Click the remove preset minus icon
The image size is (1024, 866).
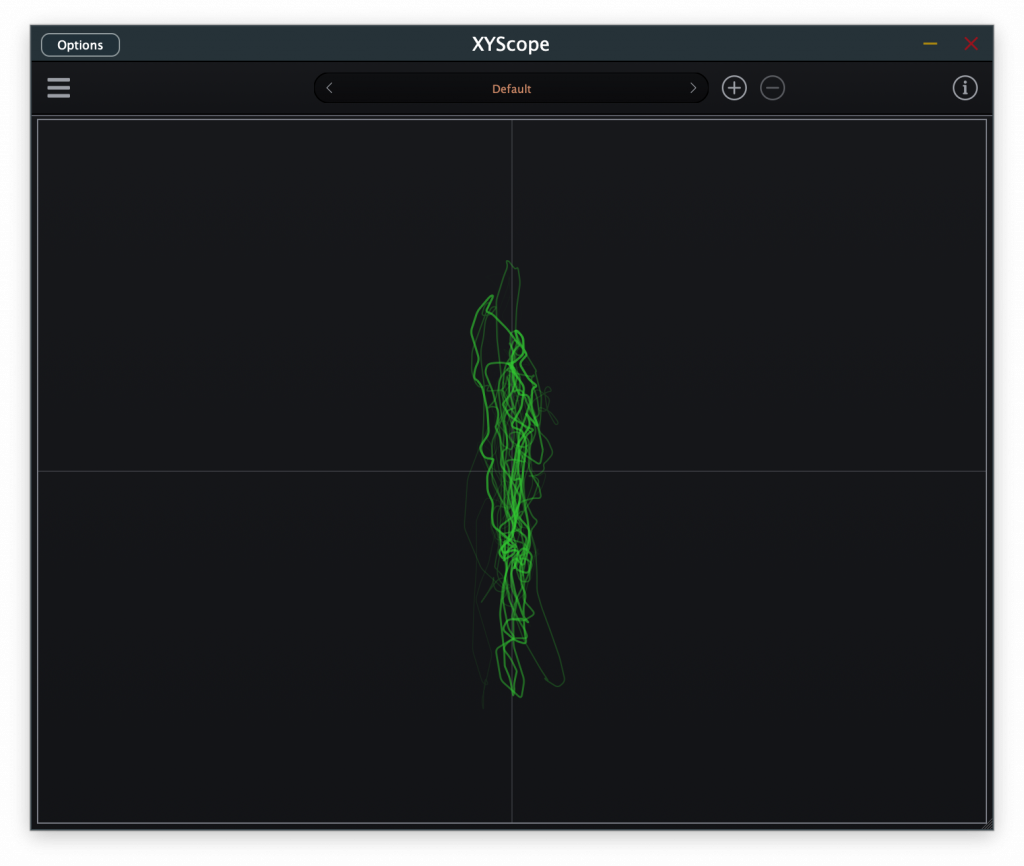point(772,88)
